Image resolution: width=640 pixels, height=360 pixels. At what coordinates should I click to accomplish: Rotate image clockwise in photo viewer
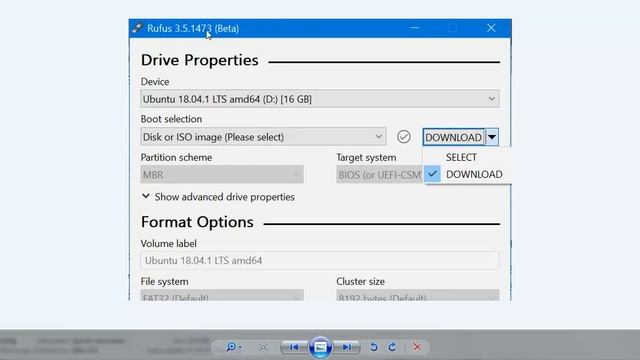pyautogui.click(x=392, y=347)
